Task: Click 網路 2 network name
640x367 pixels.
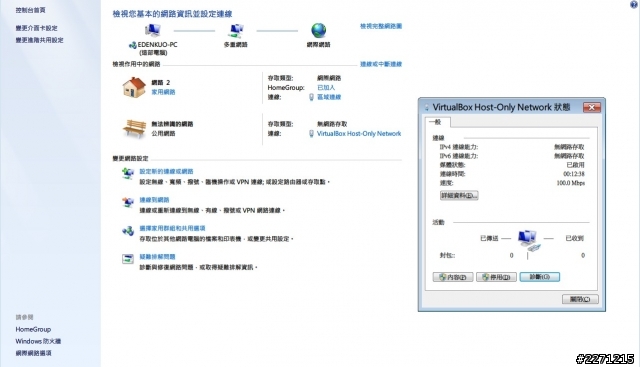Action: coord(160,82)
